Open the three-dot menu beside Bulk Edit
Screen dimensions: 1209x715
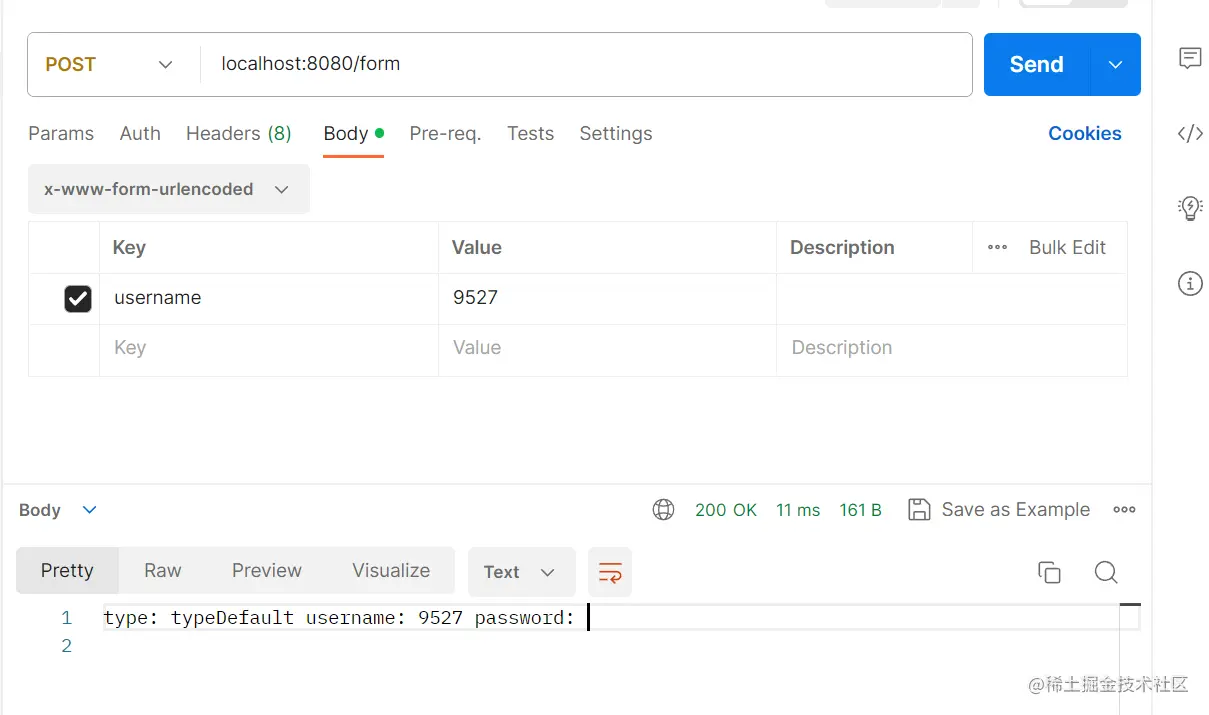pyautogui.click(x=997, y=248)
